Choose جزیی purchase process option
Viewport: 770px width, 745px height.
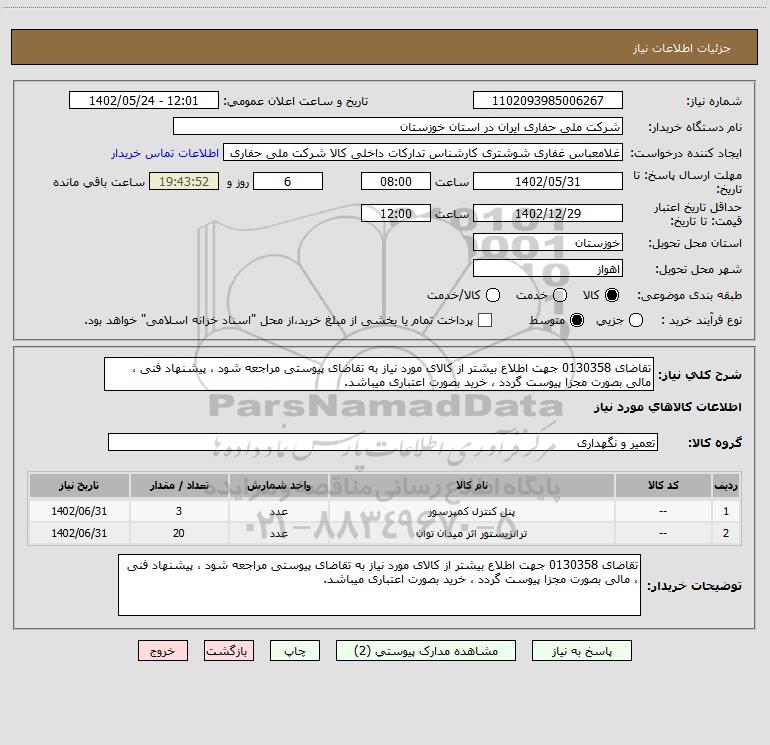[x=636, y=320]
